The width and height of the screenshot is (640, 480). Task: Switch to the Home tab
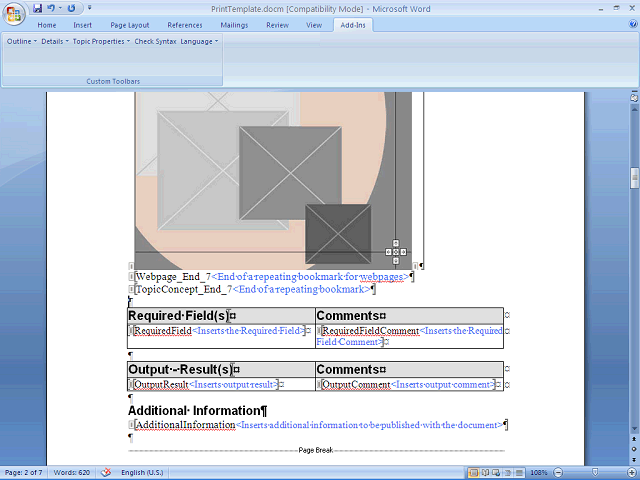pos(47,25)
